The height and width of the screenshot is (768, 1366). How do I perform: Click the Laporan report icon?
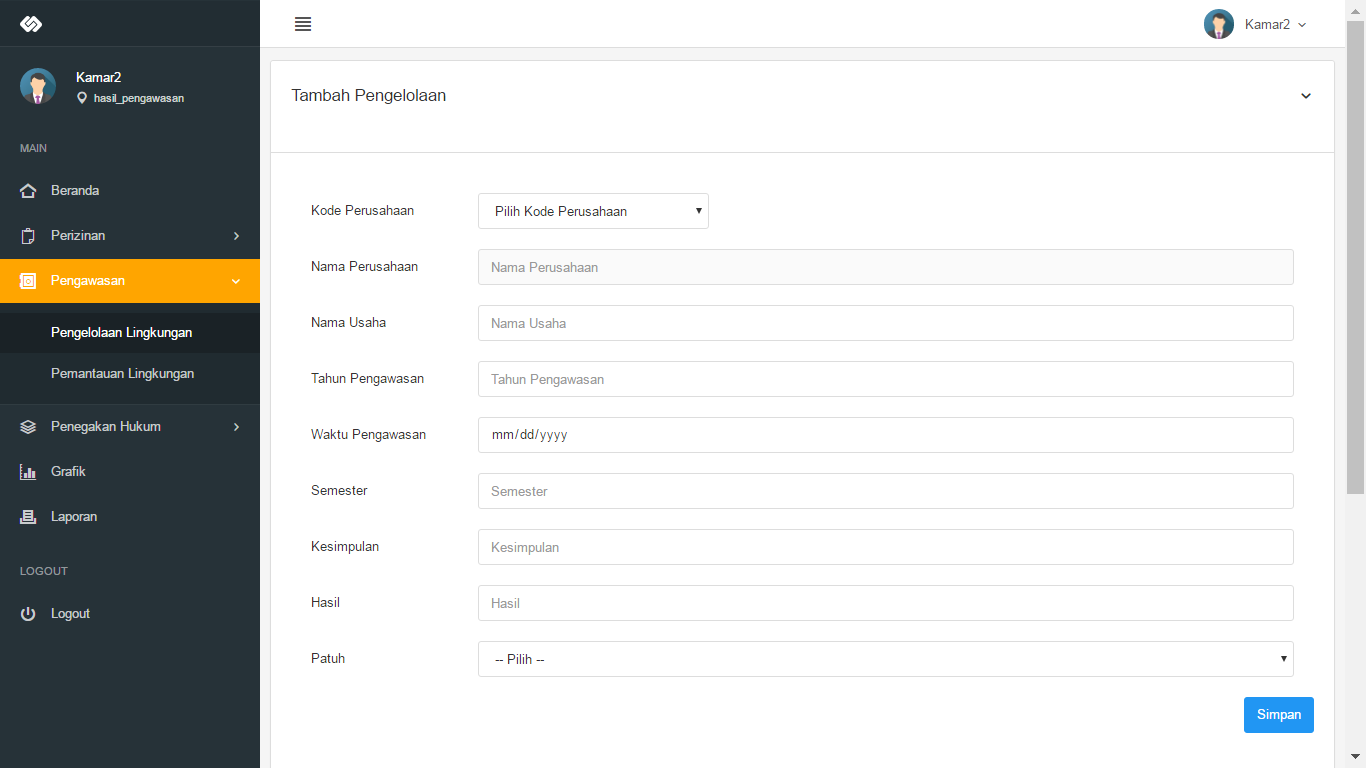click(28, 517)
